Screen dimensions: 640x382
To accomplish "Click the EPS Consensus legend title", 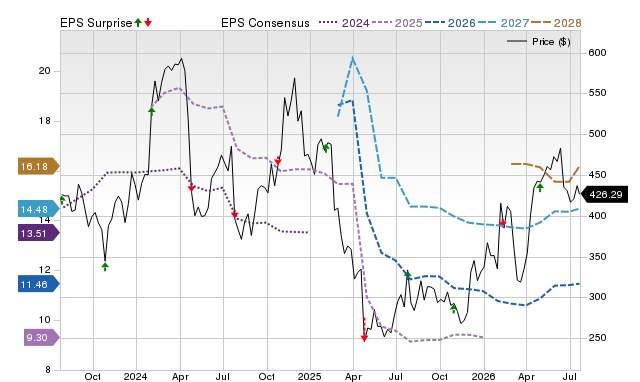I will point(265,23).
